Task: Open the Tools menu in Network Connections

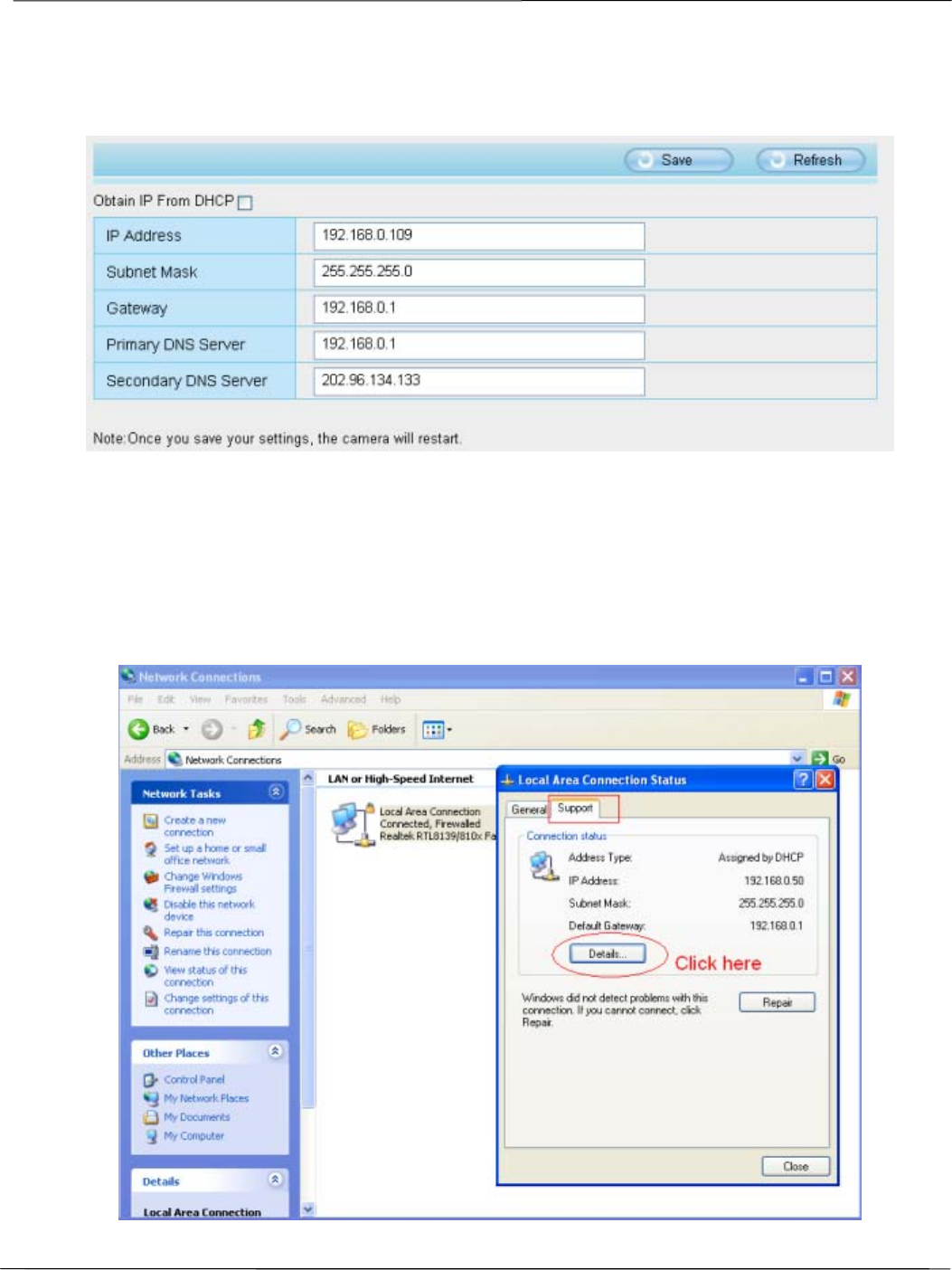Action: pos(294,699)
